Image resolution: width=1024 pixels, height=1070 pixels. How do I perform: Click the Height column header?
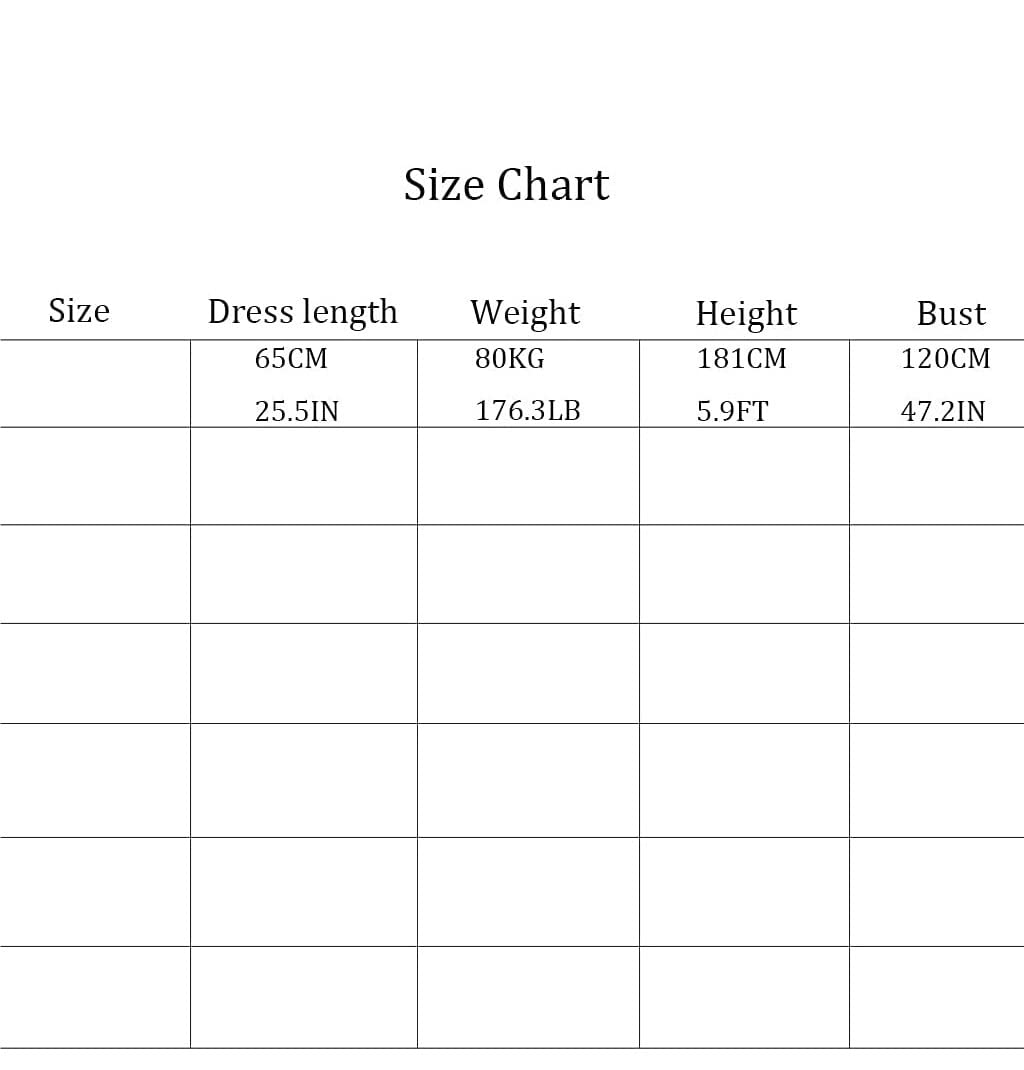click(x=746, y=315)
